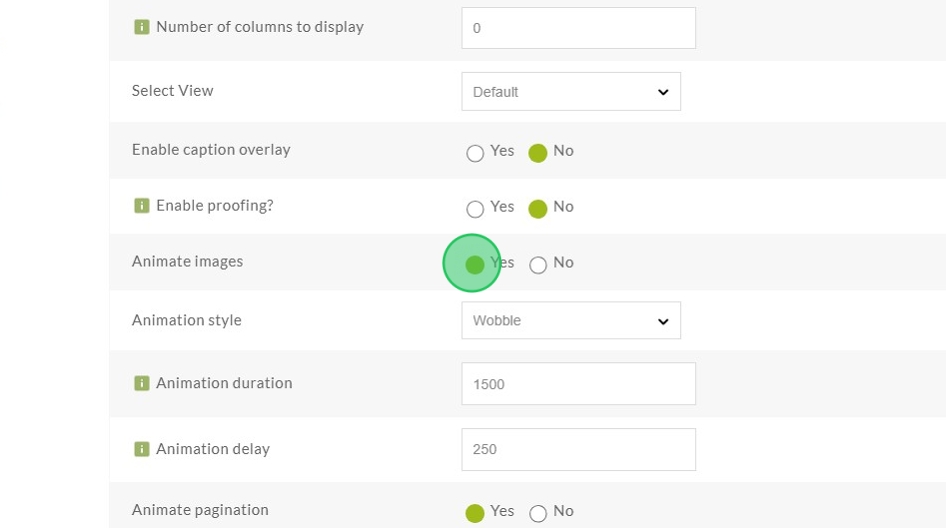This screenshot has width=946, height=528.
Task: Click info icon next to Enable proofing
Action: 142,206
